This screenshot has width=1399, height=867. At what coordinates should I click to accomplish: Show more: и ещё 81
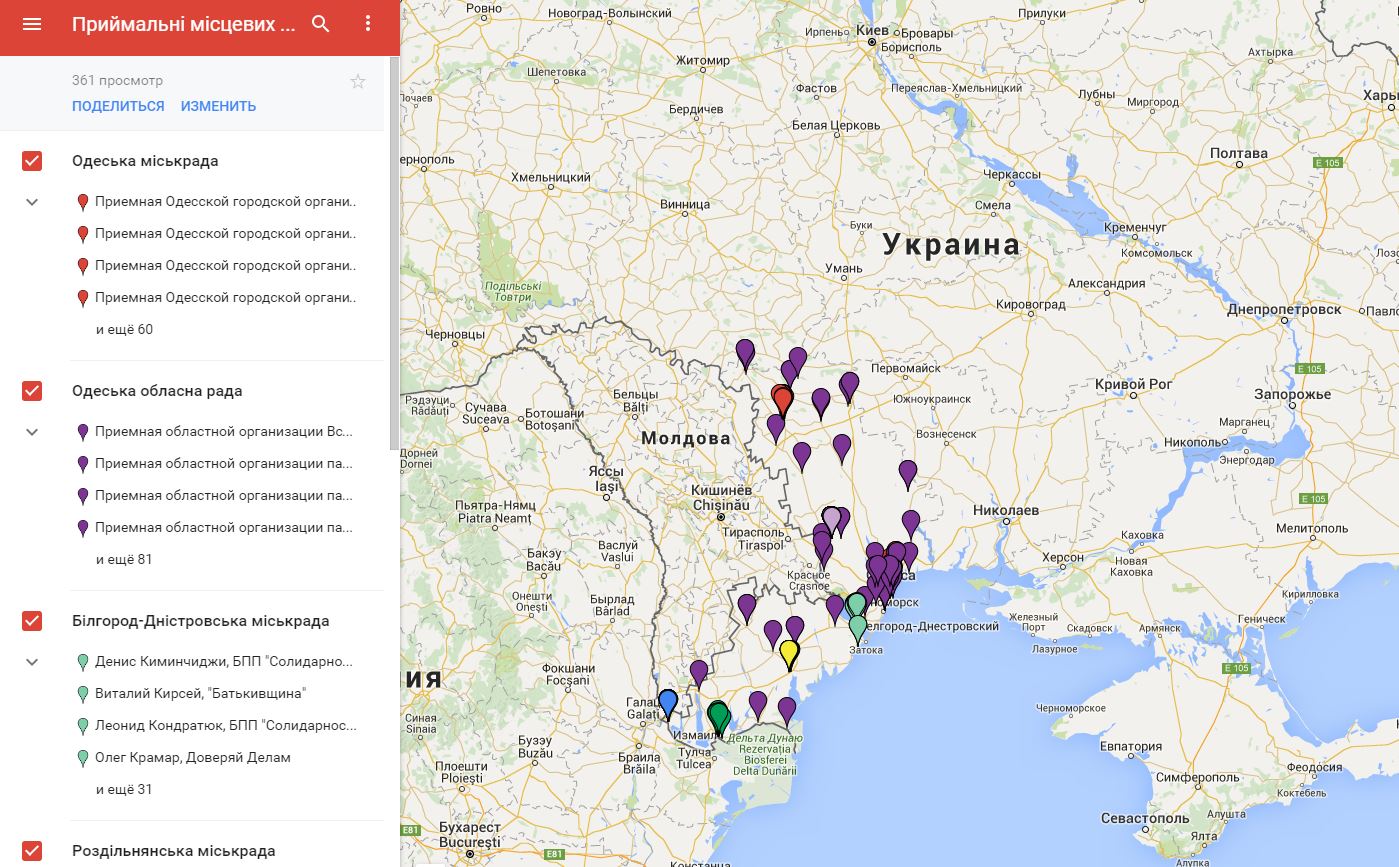tap(124, 560)
